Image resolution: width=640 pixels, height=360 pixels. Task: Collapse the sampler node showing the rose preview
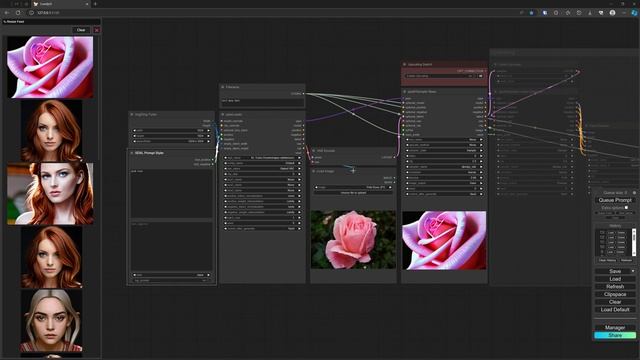coord(405,92)
